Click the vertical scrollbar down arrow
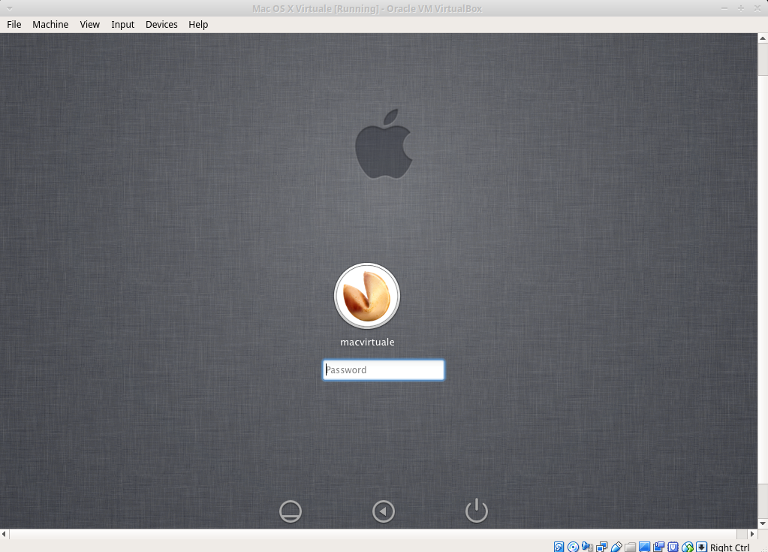Image resolution: width=768 pixels, height=552 pixels. pyautogui.click(x=763, y=524)
